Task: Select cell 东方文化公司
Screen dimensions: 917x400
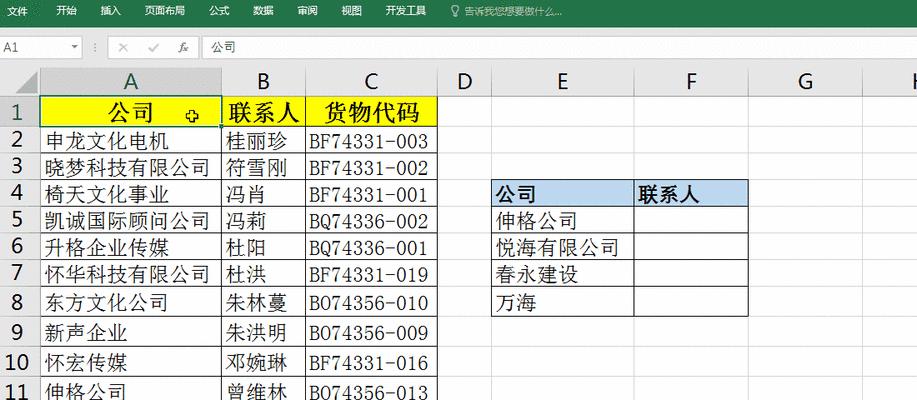Action: (131, 302)
